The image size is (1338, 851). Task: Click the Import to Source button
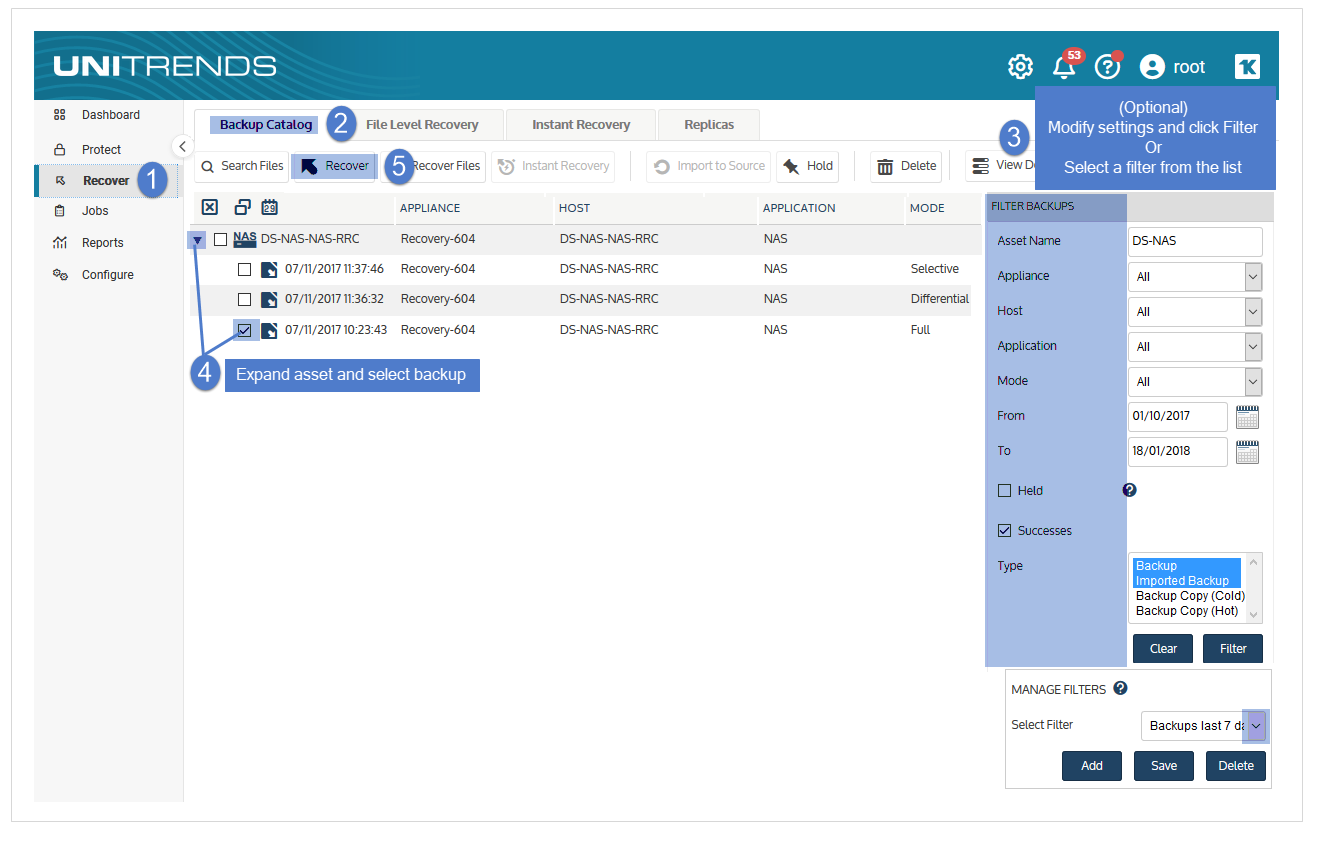709,166
